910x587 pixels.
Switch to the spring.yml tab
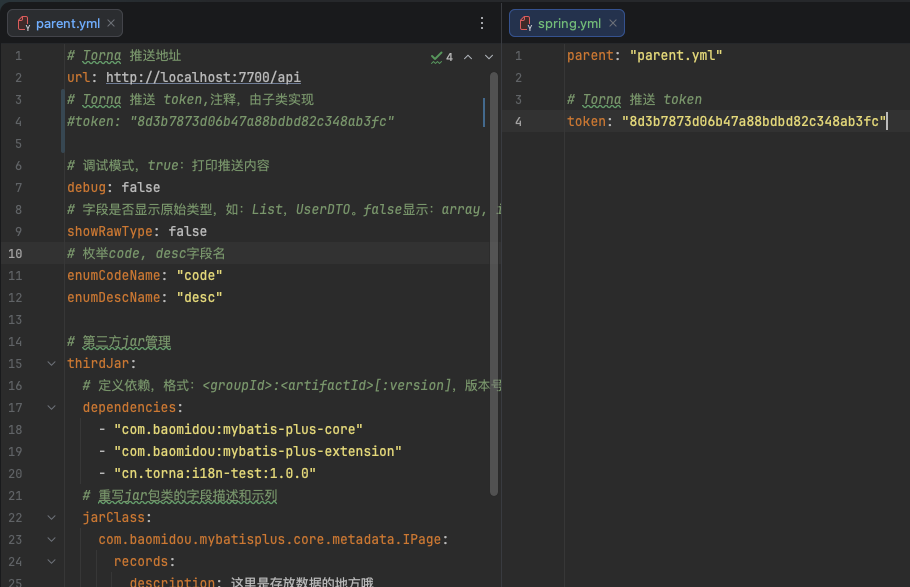click(x=568, y=24)
